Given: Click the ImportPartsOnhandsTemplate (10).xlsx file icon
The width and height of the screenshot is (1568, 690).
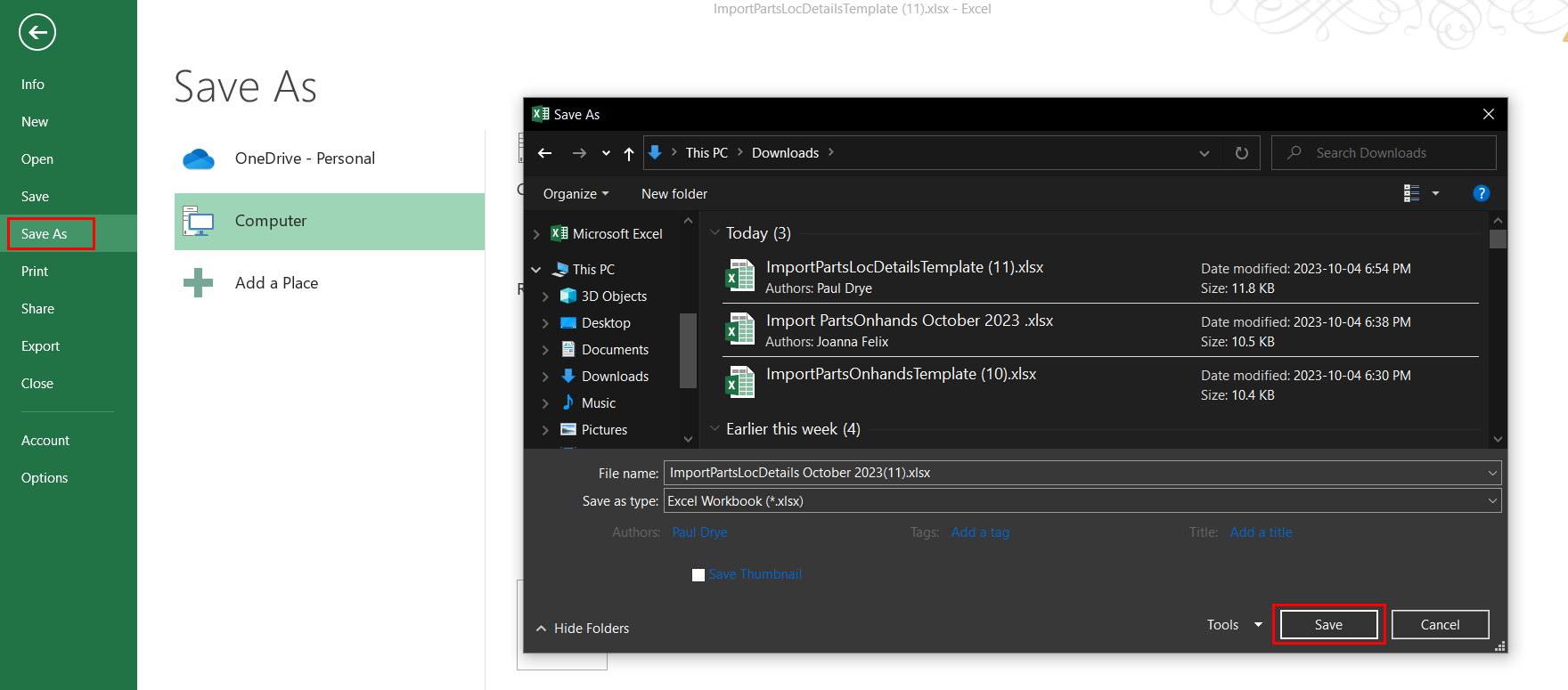Looking at the screenshot, I should coord(740,383).
